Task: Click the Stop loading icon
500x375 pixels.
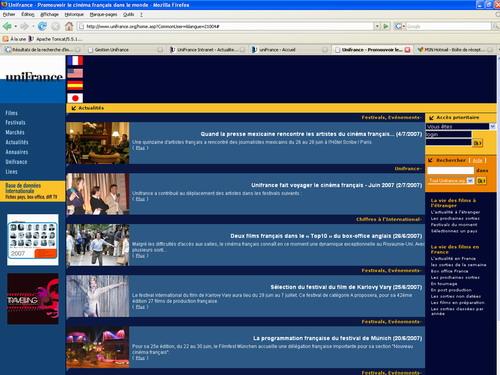Action: 55,26
